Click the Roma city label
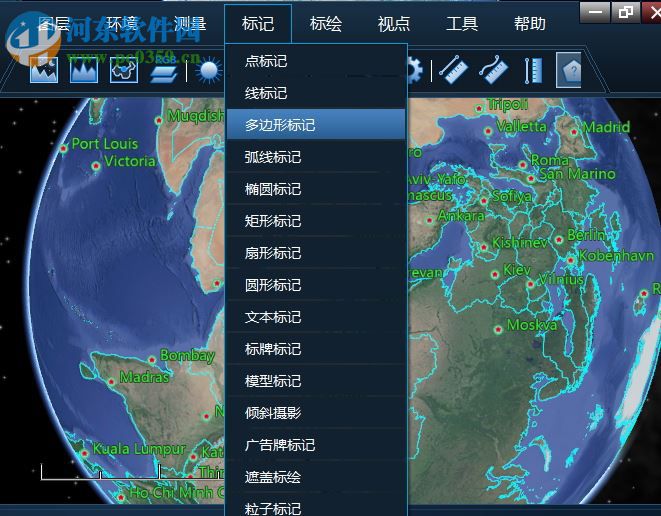Image resolution: width=661 pixels, height=516 pixels. [550, 160]
